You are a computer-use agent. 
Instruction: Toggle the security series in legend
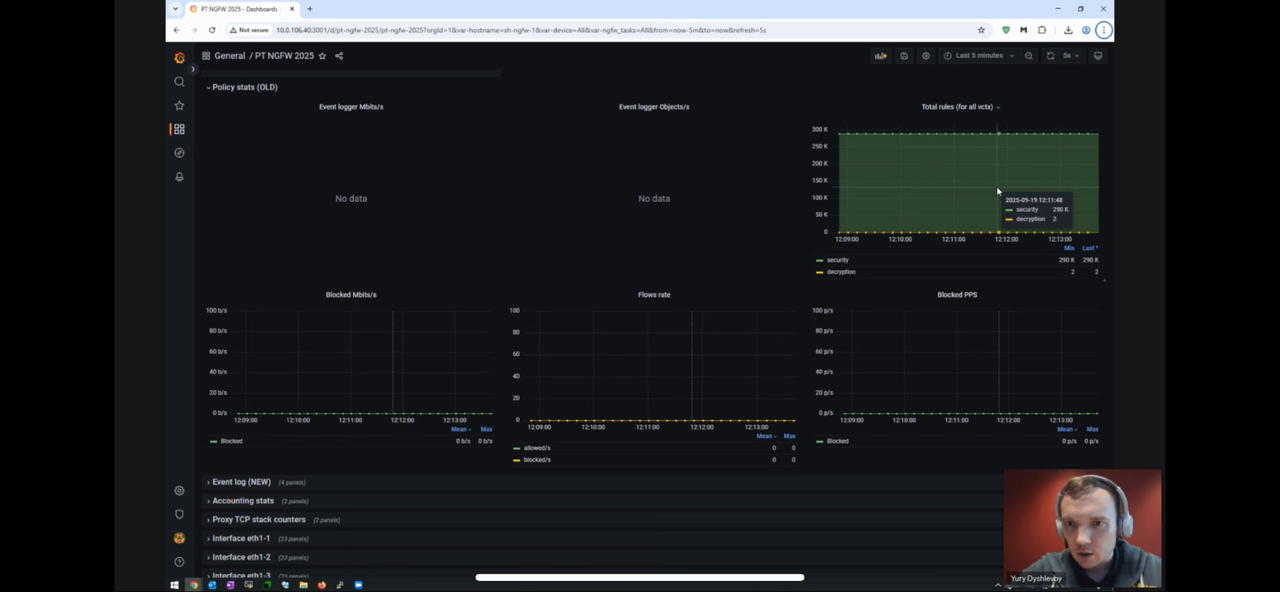[x=837, y=260]
